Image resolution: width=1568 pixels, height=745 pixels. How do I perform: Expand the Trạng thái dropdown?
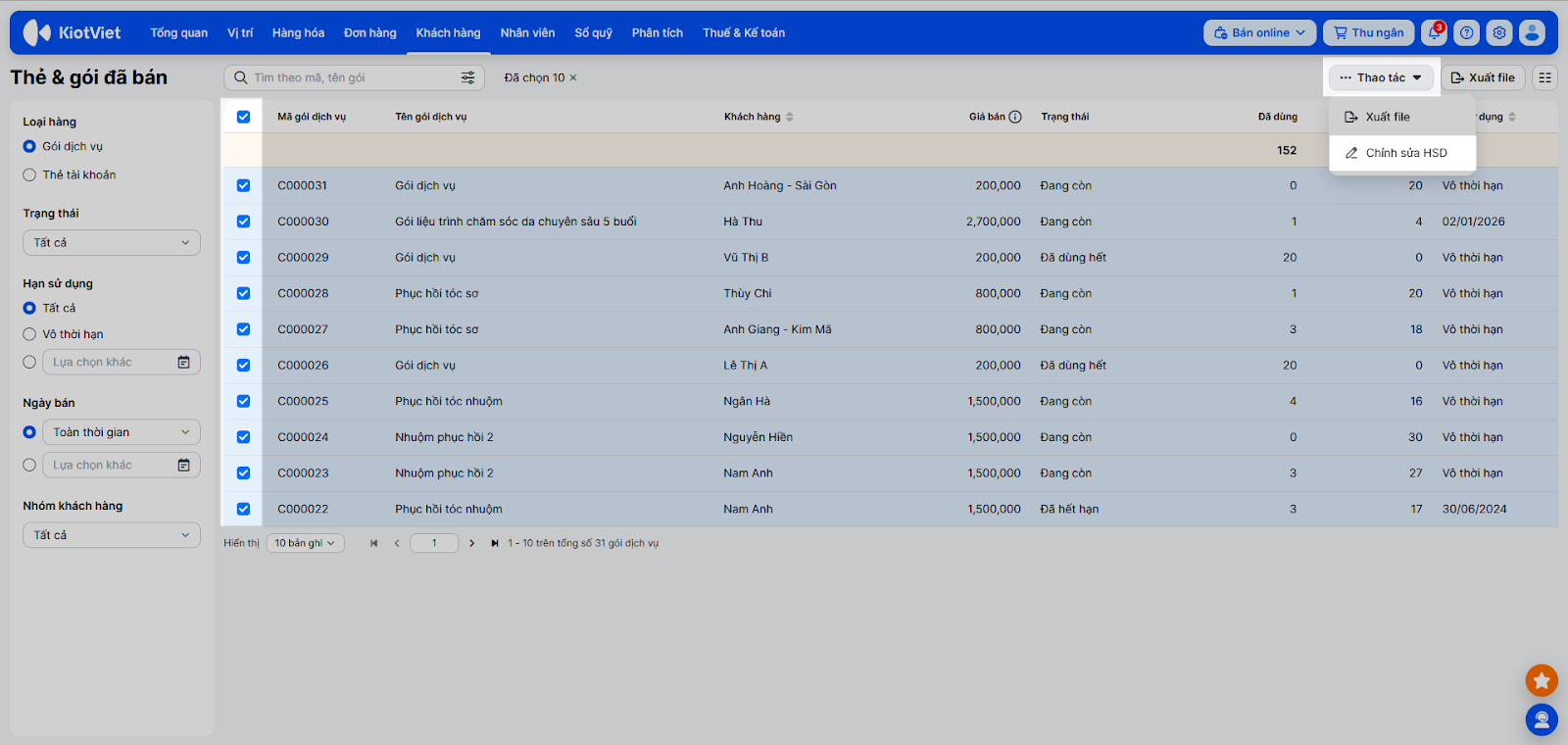point(112,242)
